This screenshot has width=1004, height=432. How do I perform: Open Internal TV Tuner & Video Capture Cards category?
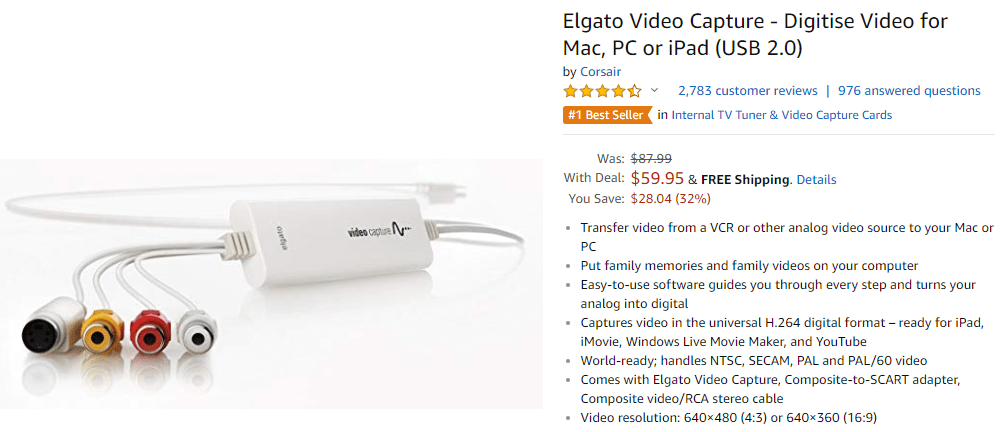click(x=781, y=115)
